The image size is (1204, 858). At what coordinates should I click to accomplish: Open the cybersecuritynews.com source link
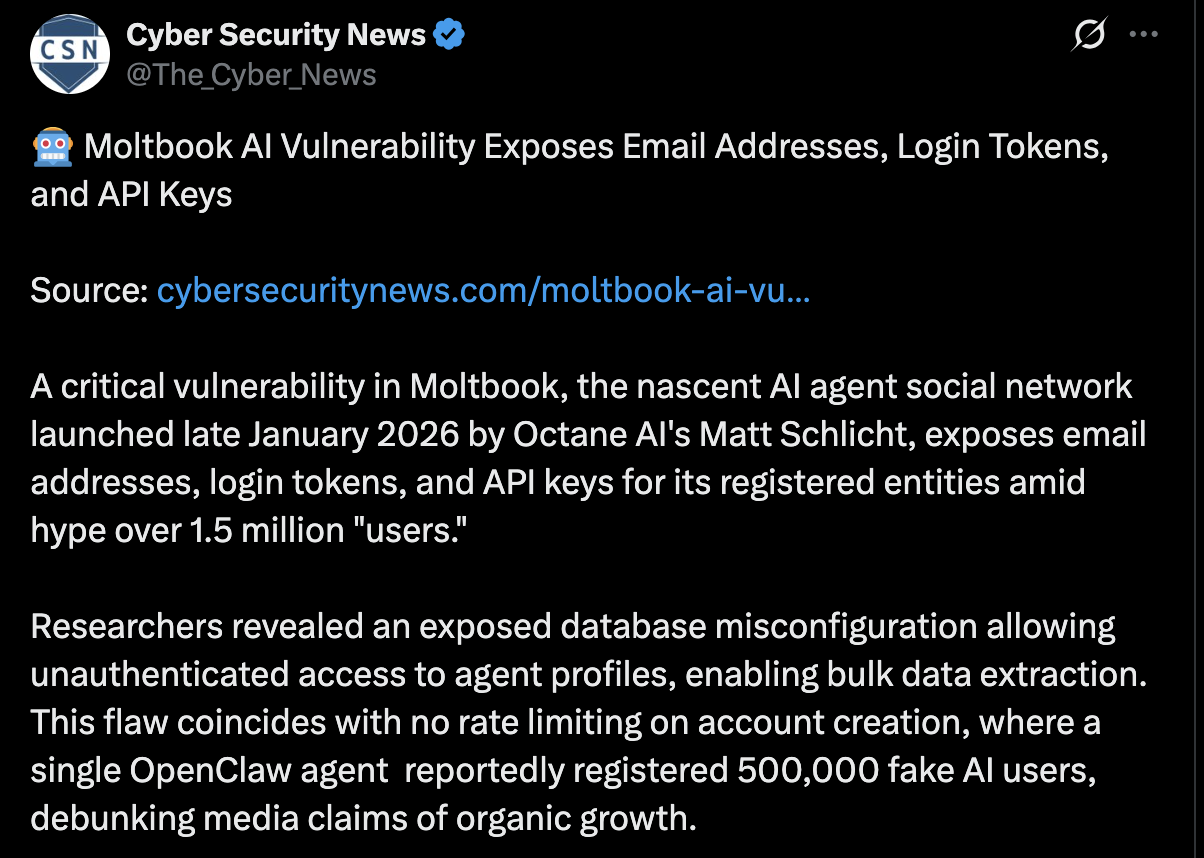click(x=483, y=291)
